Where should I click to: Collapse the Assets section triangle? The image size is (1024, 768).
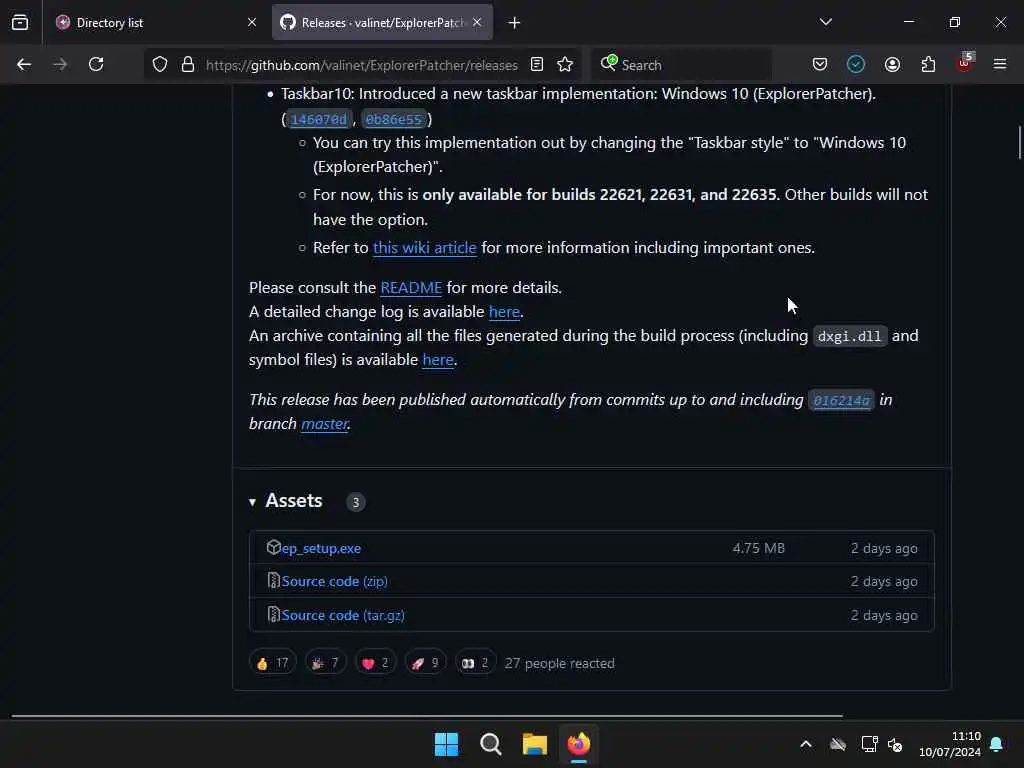[252, 502]
